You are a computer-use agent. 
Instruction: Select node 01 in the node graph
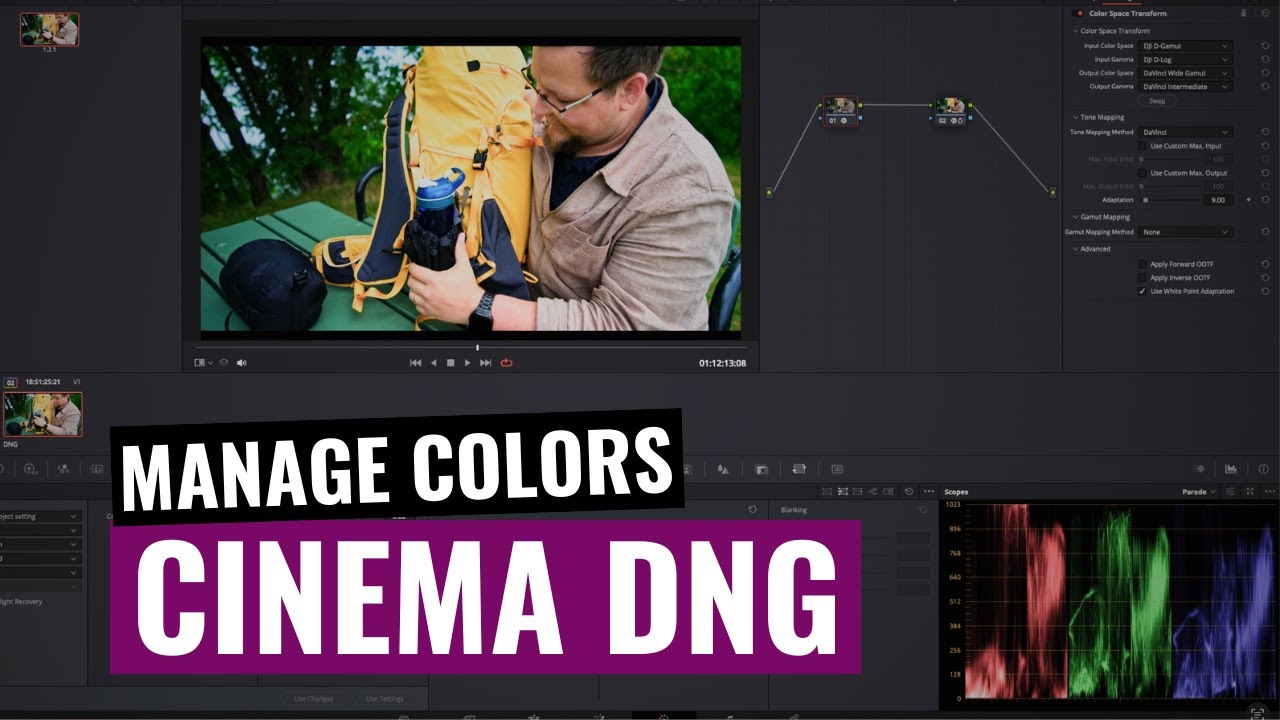(x=840, y=110)
